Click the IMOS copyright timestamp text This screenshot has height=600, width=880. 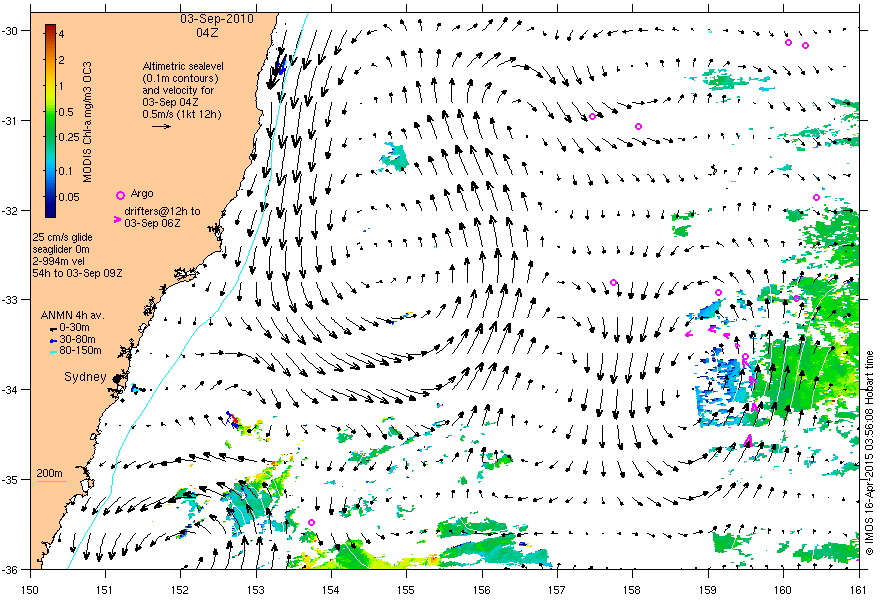pos(869,455)
